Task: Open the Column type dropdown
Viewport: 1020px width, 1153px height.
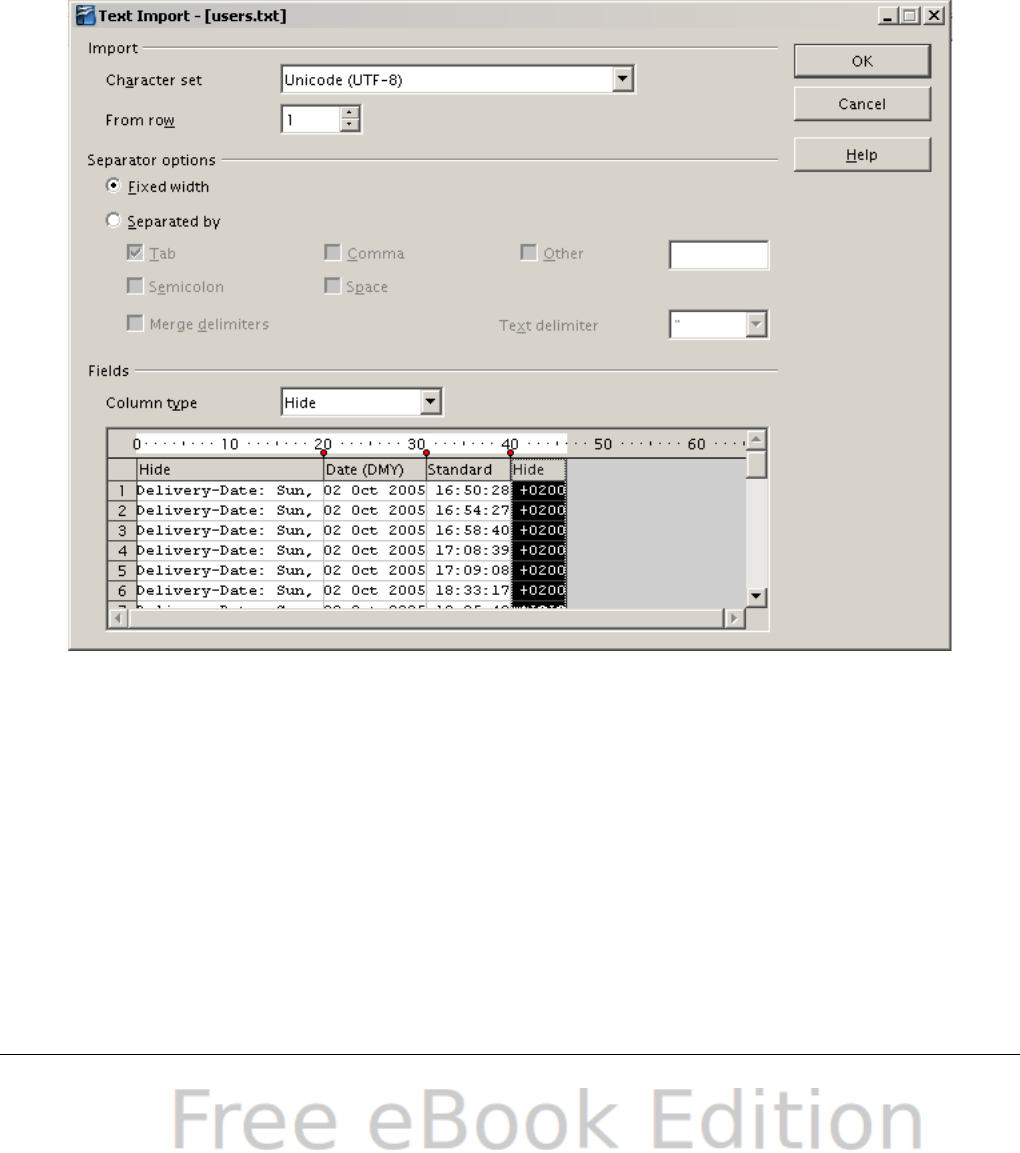Action: click(431, 402)
